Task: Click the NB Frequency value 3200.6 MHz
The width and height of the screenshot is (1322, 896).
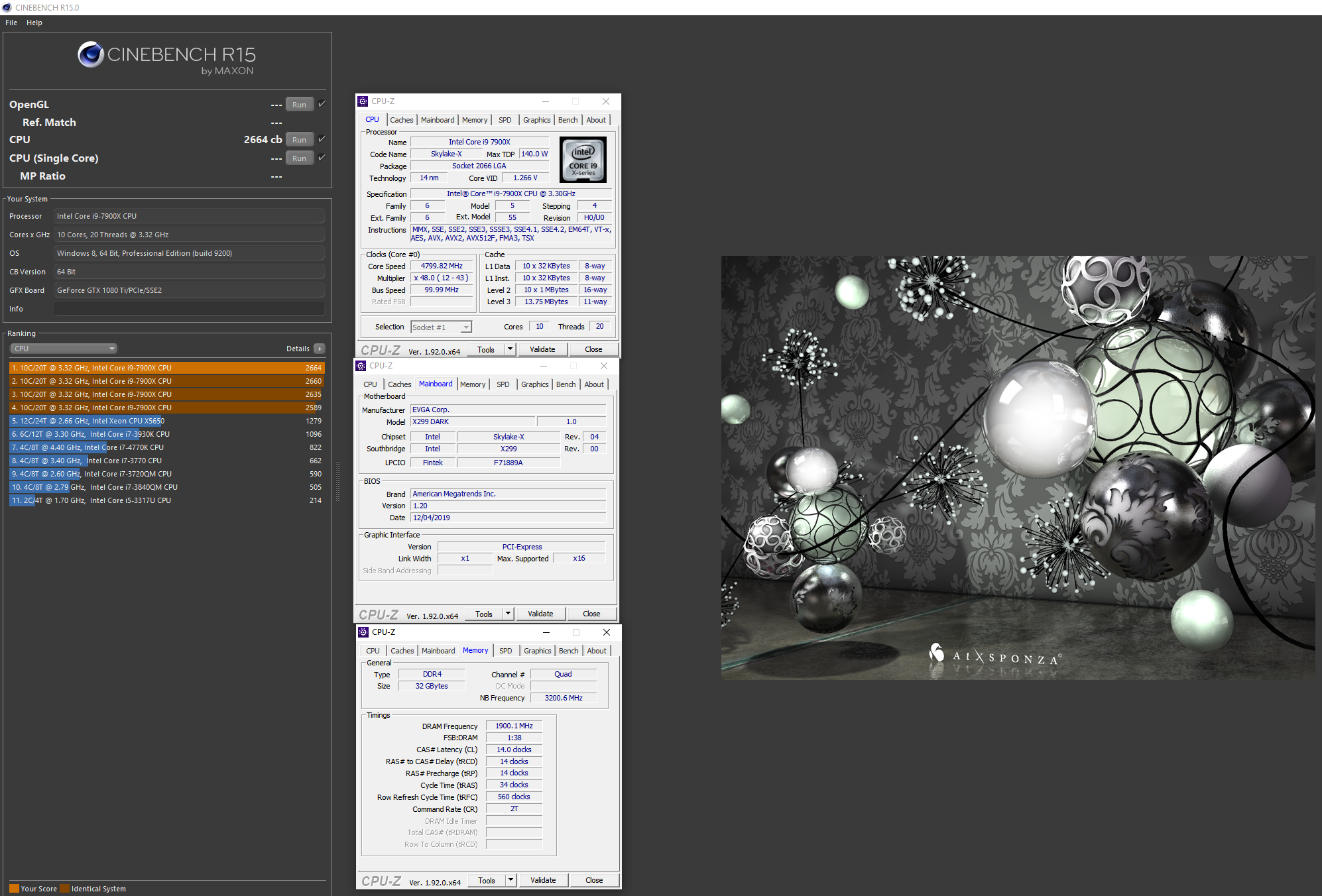Action: pyautogui.click(x=564, y=698)
